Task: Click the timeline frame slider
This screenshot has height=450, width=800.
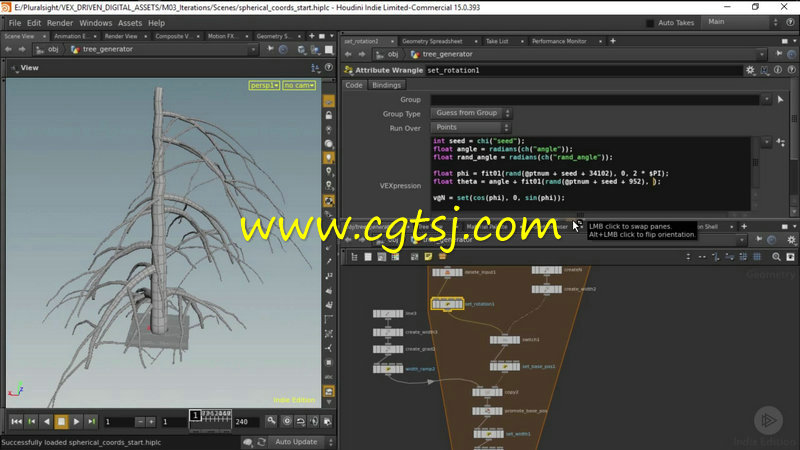Action: pos(211,420)
